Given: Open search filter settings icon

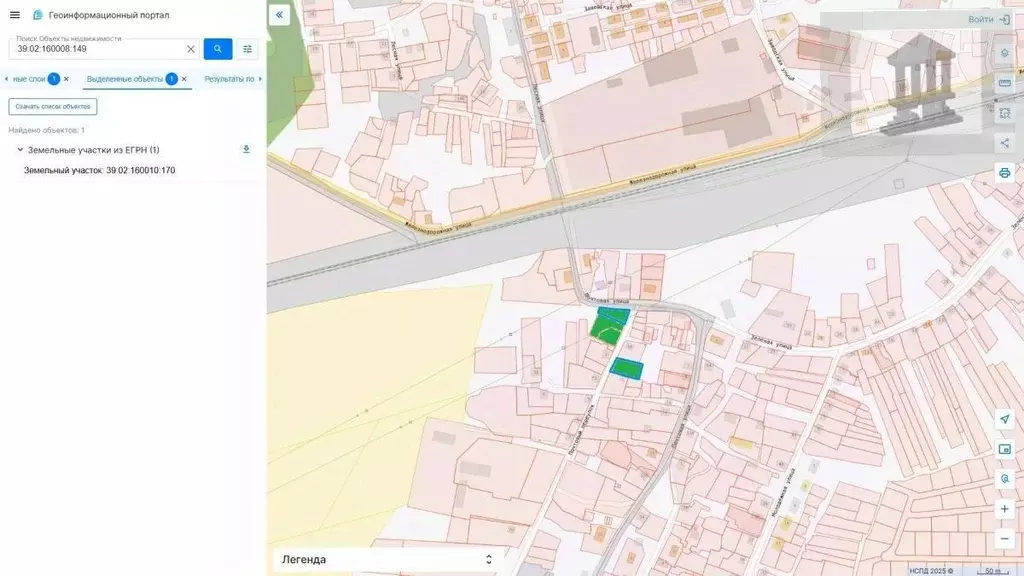Looking at the screenshot, I should 248,49.
